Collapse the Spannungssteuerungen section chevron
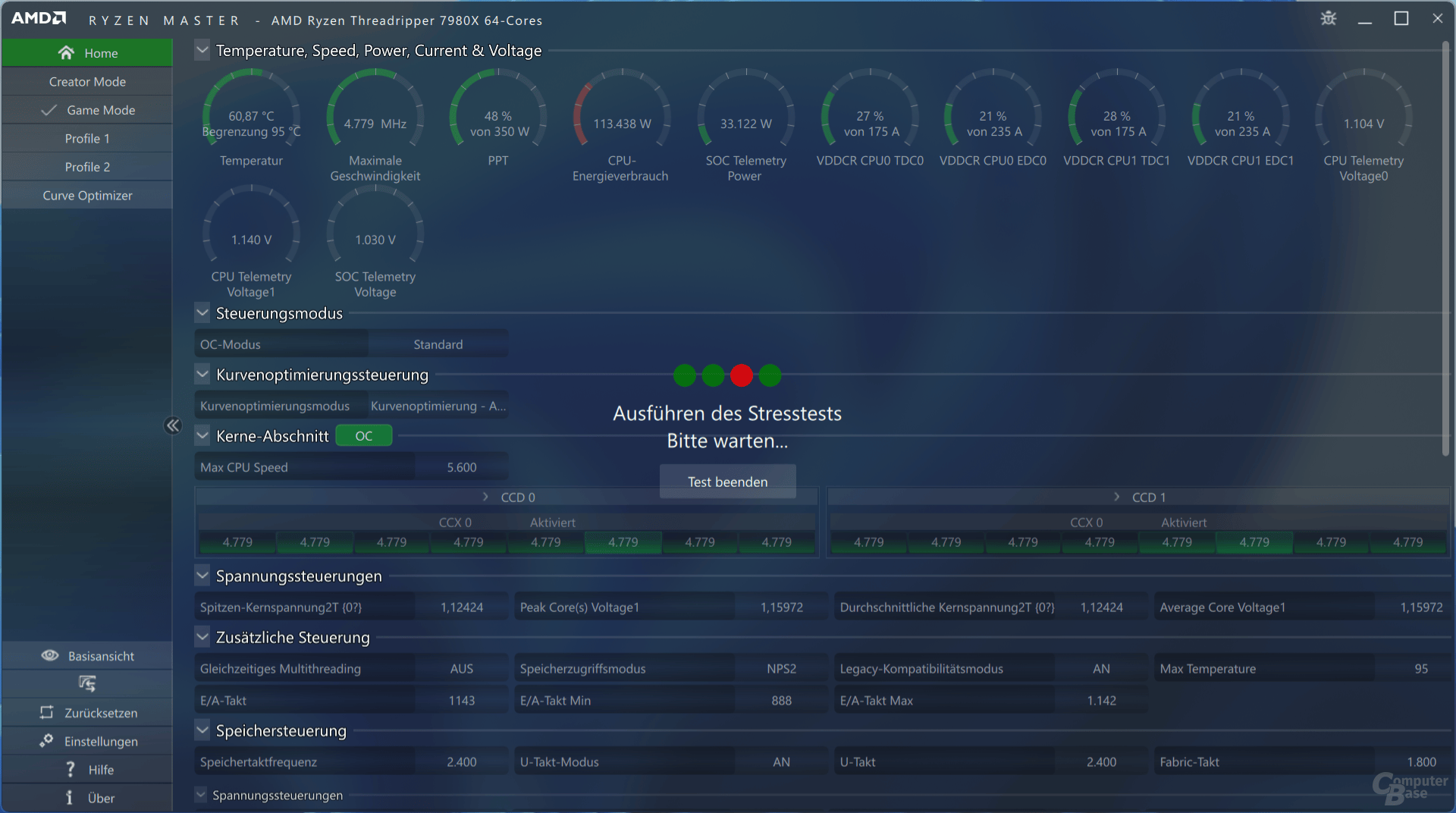Image resolution: width=1456 pixels, height=813 pixels. tap(202, 576)
